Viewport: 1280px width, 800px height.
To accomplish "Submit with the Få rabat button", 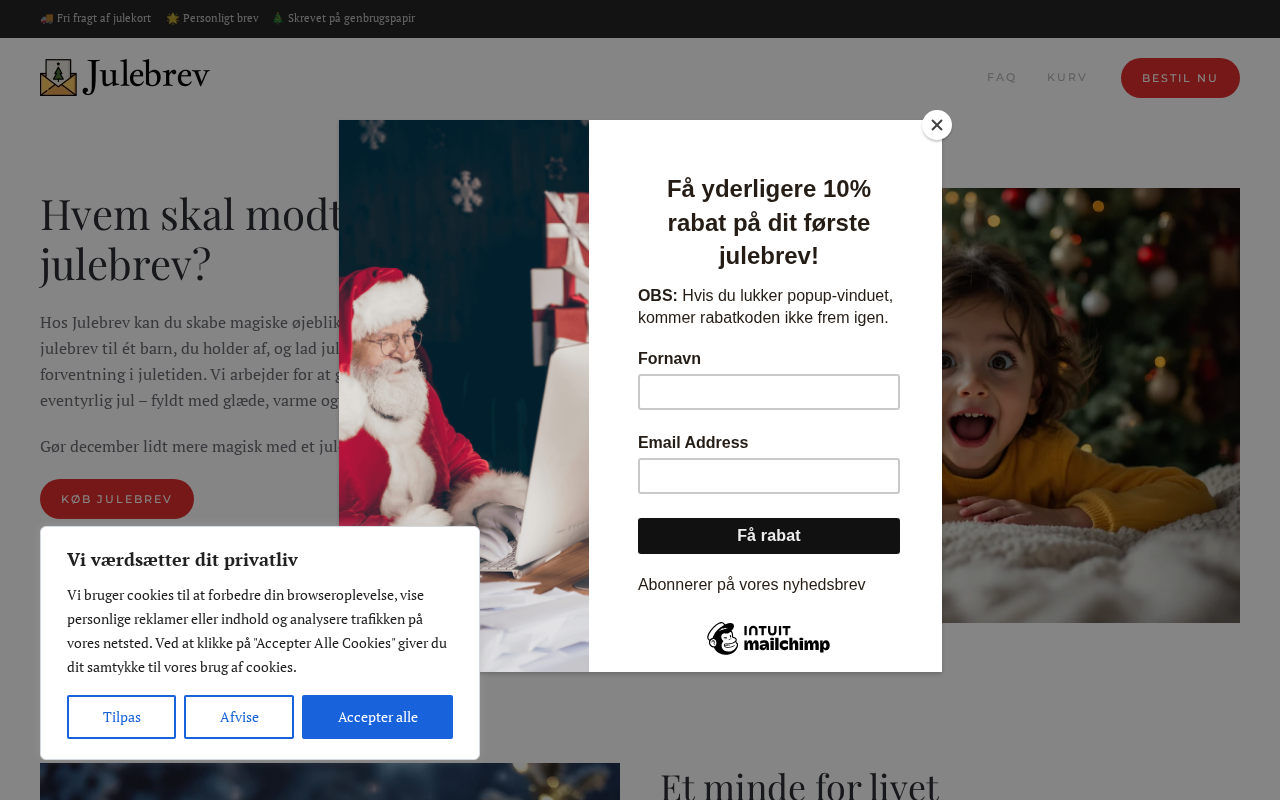I will tap(769, 536).
